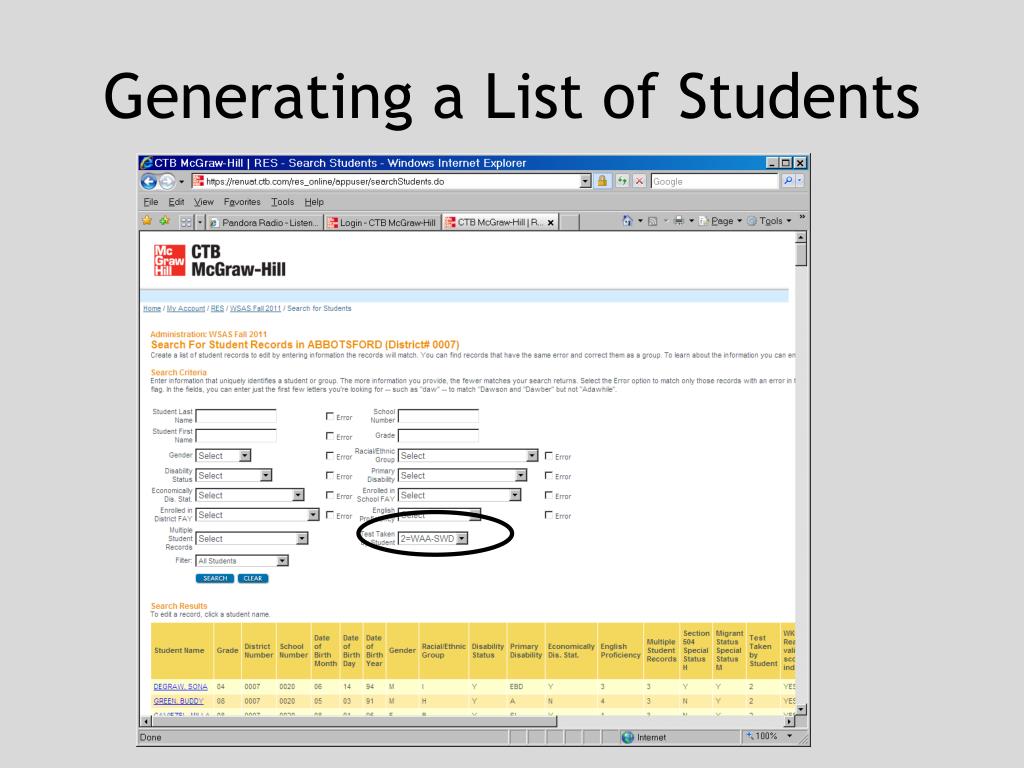The height and width of the screenshot is (768, 1024).
Task: Open student record GREEN, BUDDY
Action: pos(178,701)
